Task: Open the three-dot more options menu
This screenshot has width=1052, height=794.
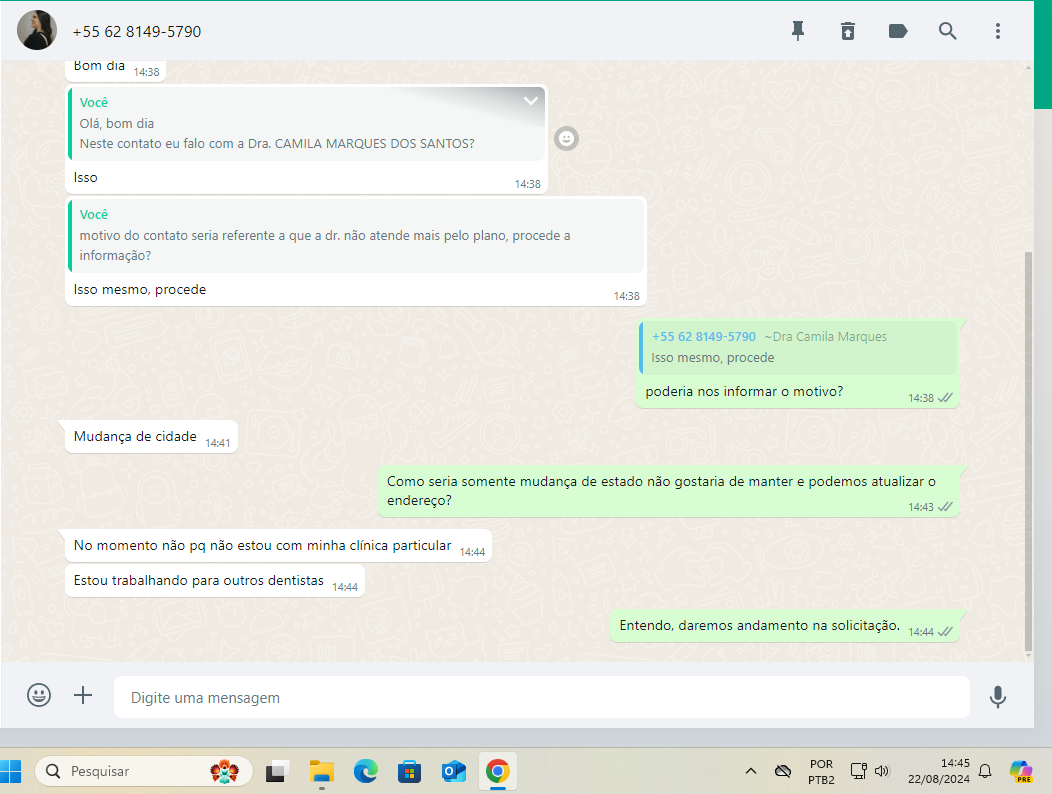Action: [x=997, y=31]
